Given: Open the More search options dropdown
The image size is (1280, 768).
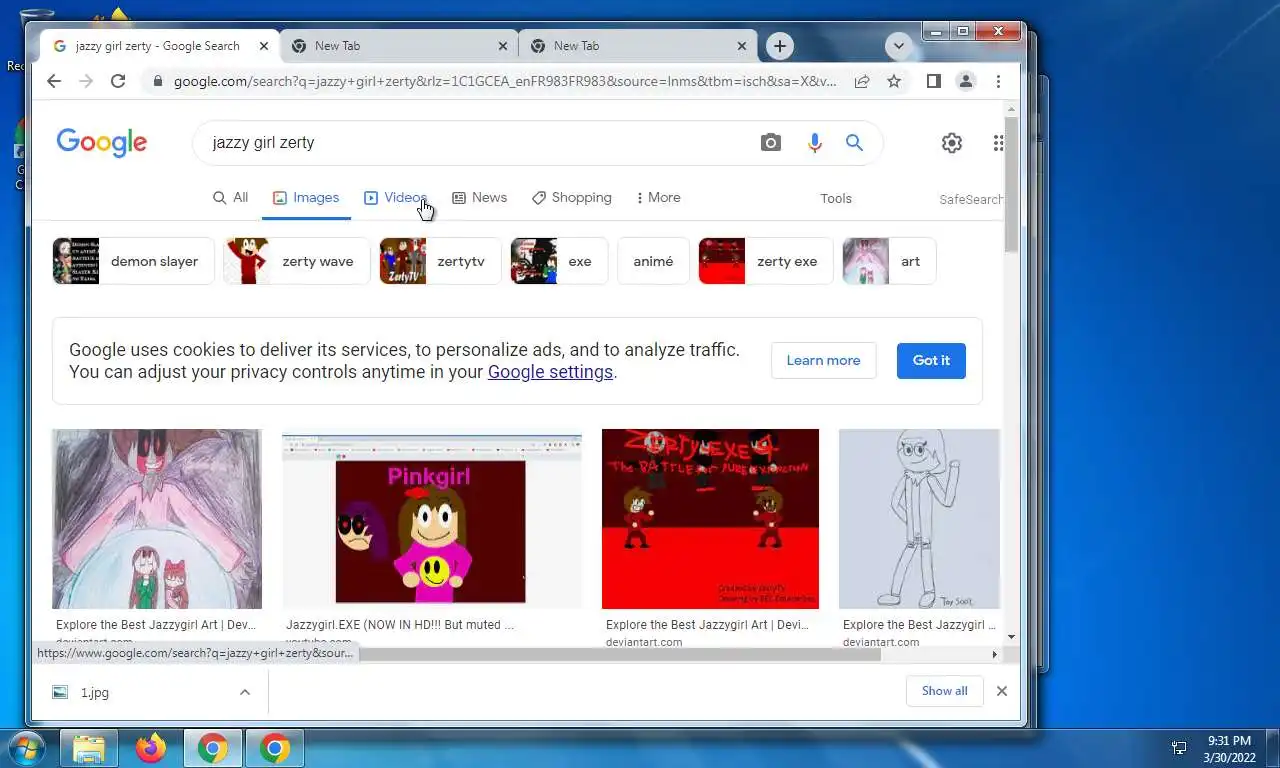Looking at the screenshot, I should point(658,198).
